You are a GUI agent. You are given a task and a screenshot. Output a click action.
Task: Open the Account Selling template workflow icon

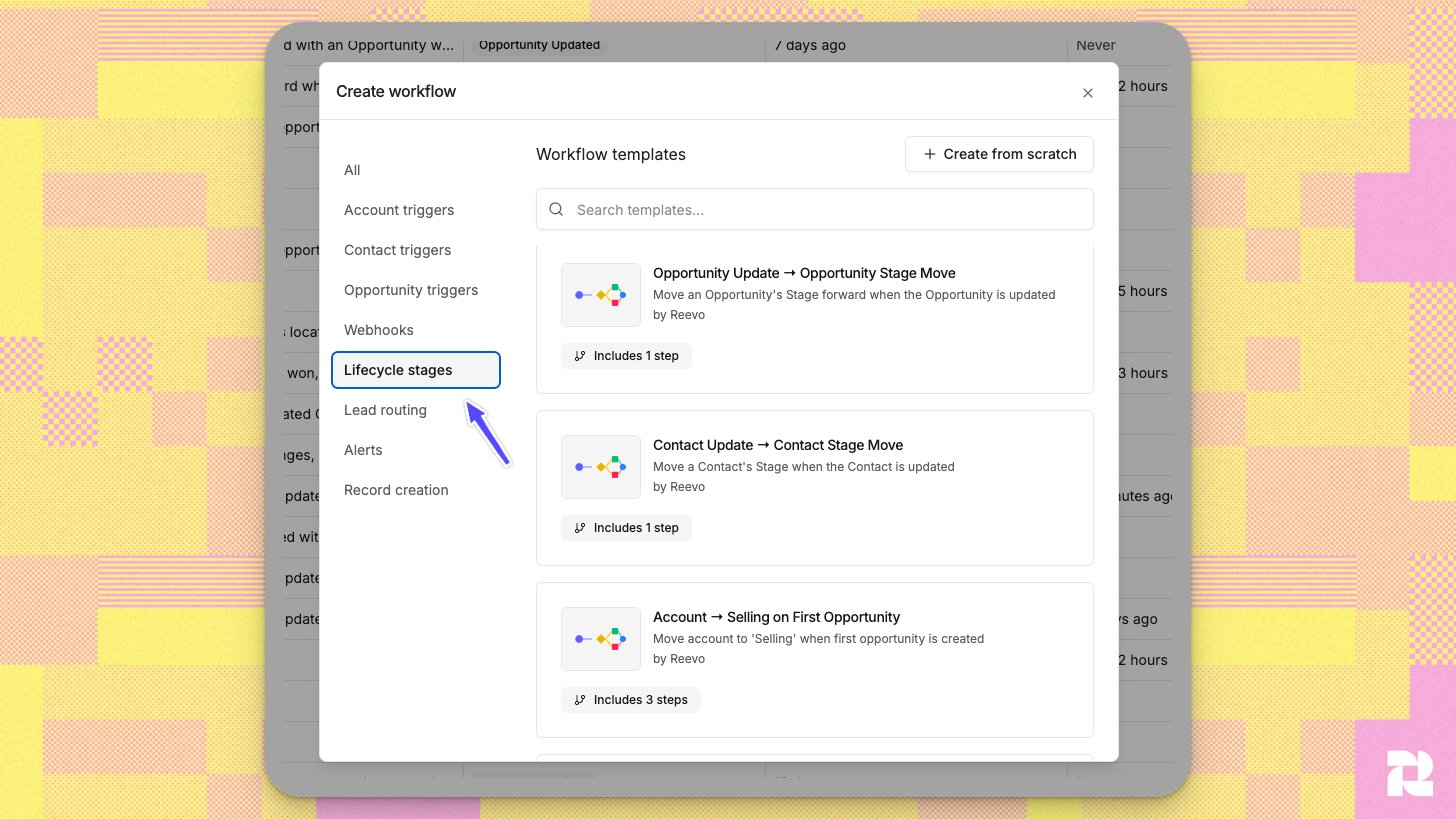click(600, 639)
